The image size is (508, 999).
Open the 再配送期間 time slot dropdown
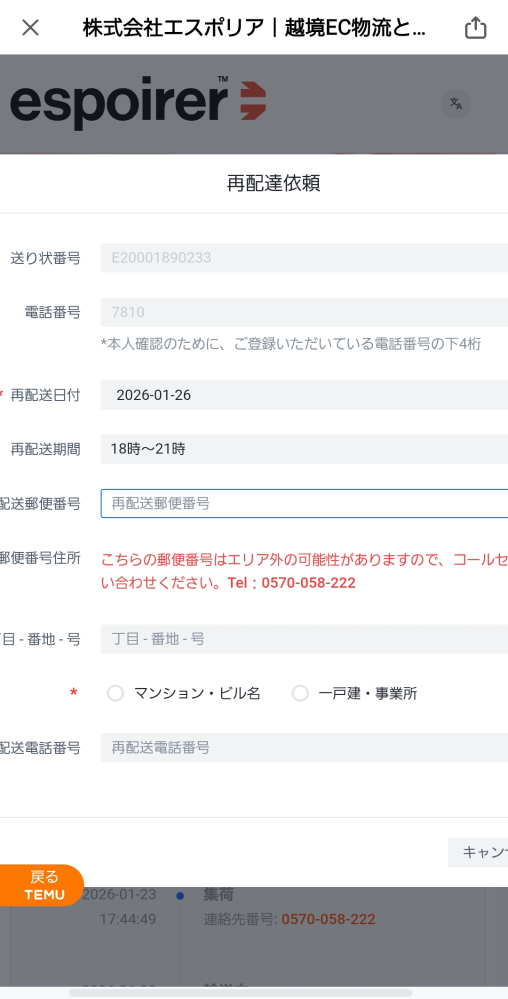coord(304,449)
